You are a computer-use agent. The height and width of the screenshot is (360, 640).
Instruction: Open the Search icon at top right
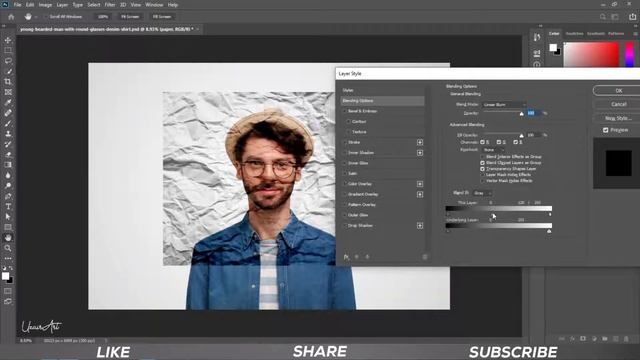(603, 17)
